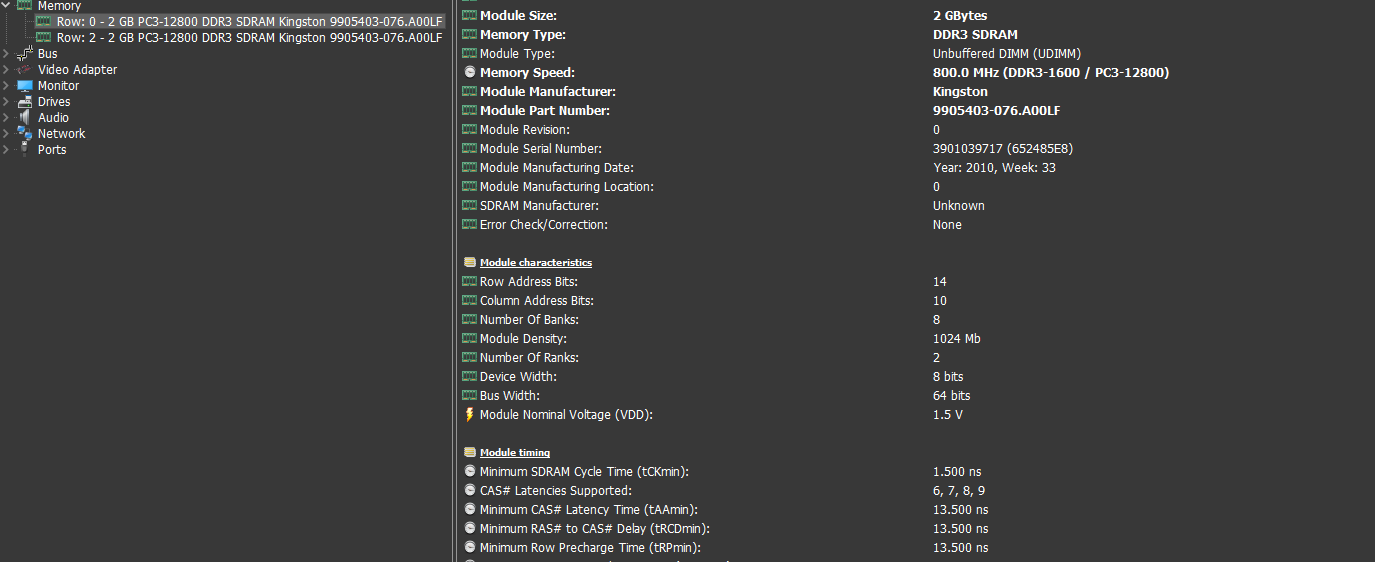Click the Memory chip icon in tree

(x=25, y=6)
